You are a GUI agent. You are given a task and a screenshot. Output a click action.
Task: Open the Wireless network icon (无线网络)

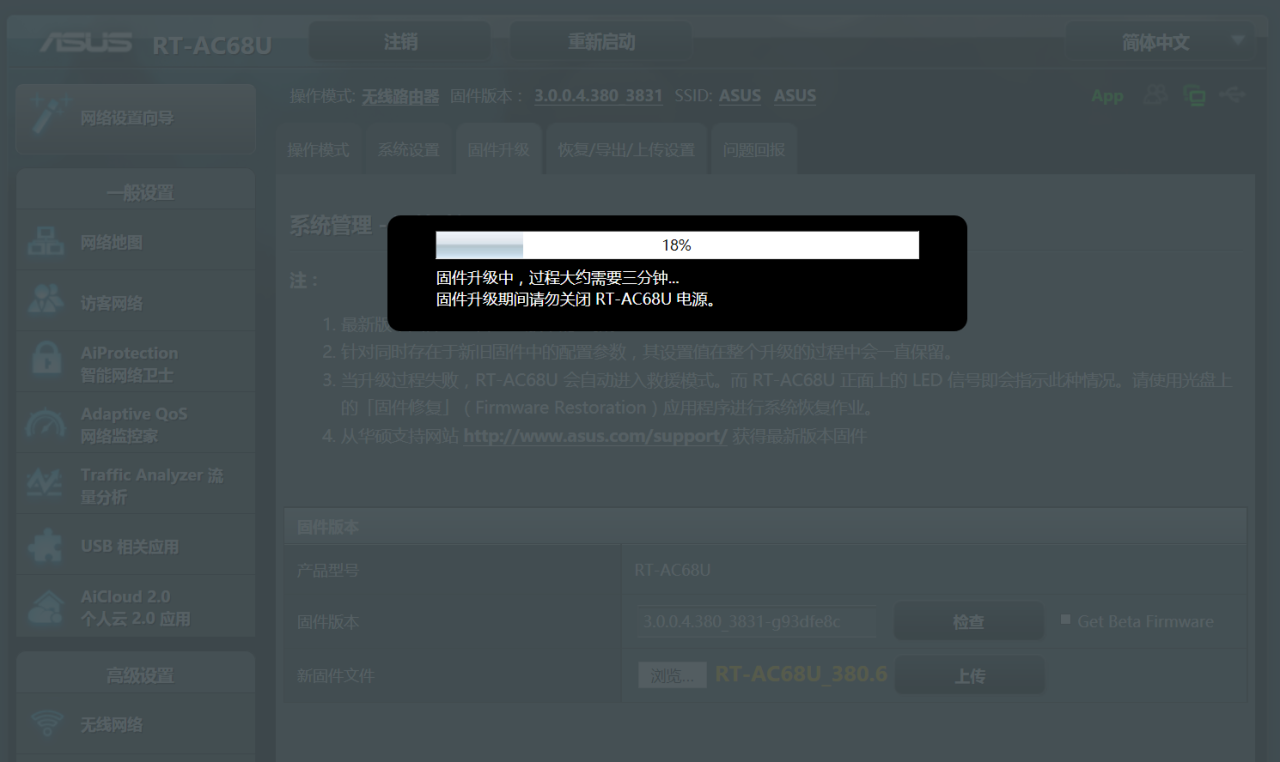pos(46,724)
